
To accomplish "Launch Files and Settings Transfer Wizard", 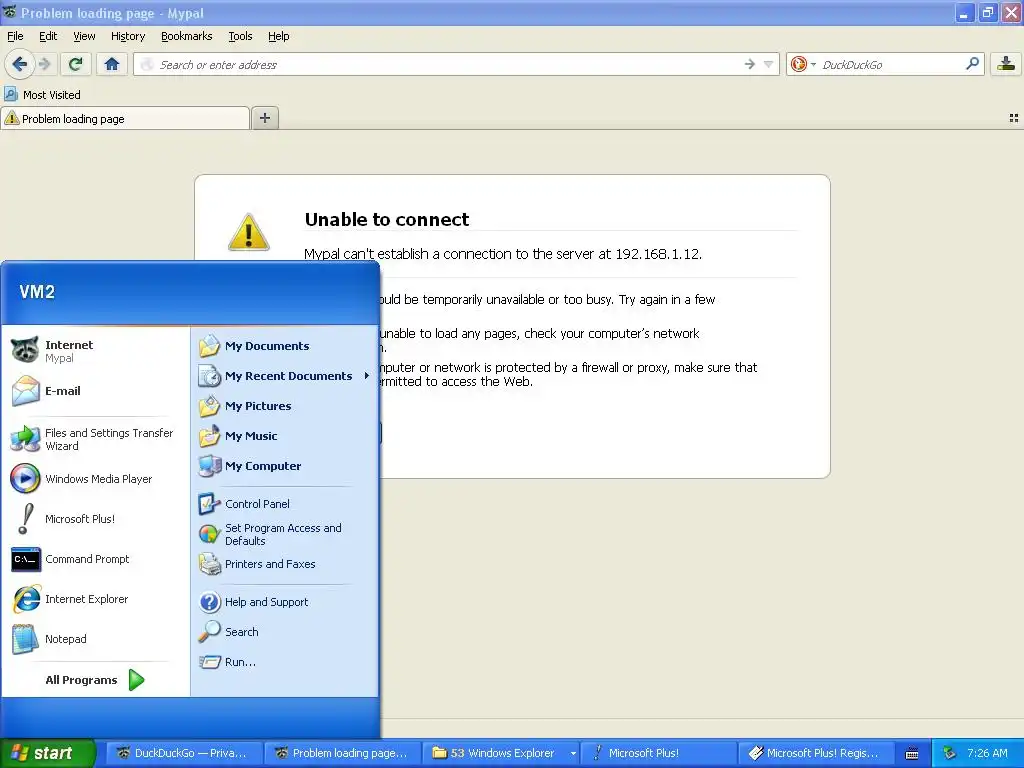I will (x=96, y=439).
